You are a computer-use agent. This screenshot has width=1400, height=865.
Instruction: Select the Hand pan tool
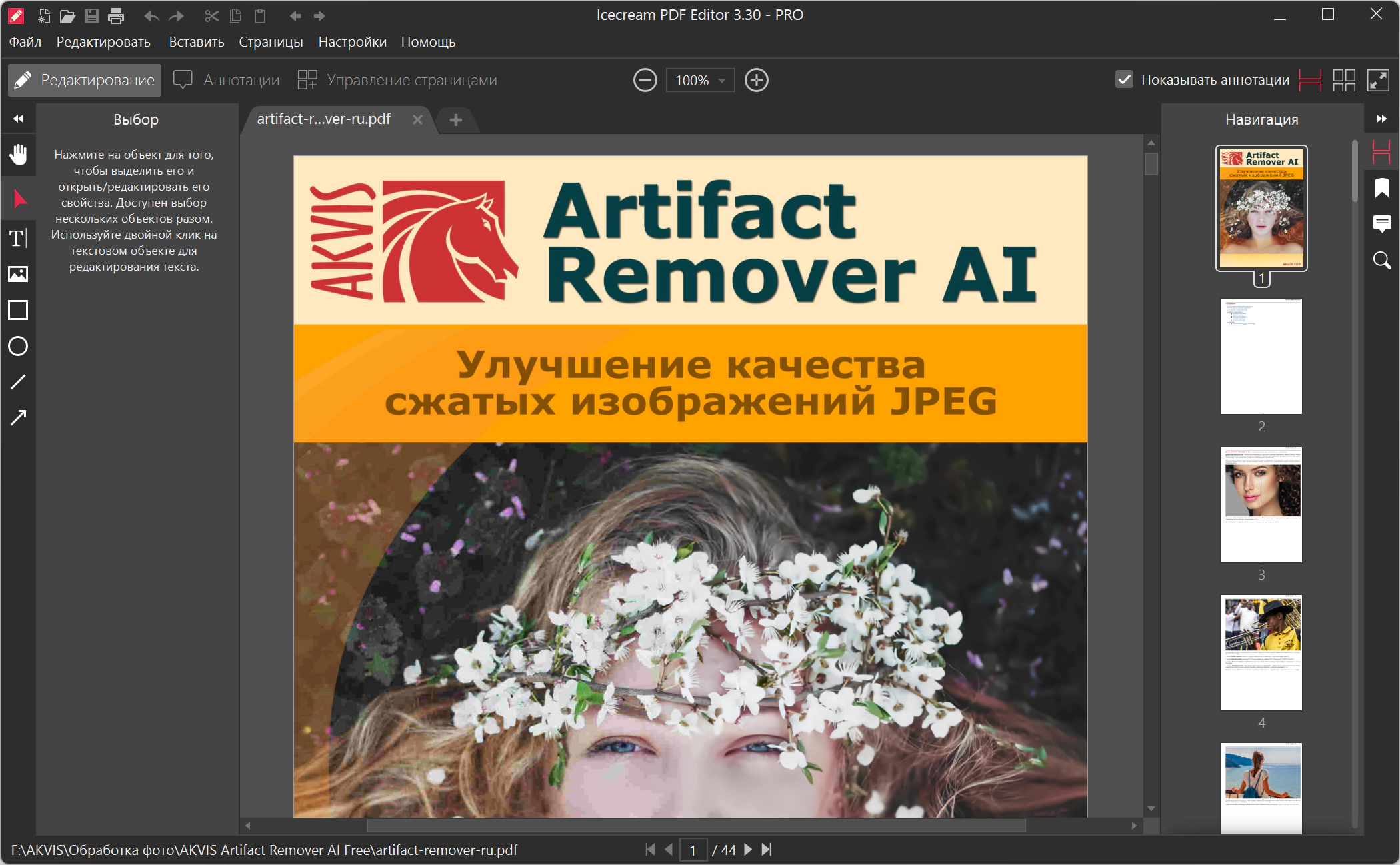pyautogui.click(x=18, y=155)
